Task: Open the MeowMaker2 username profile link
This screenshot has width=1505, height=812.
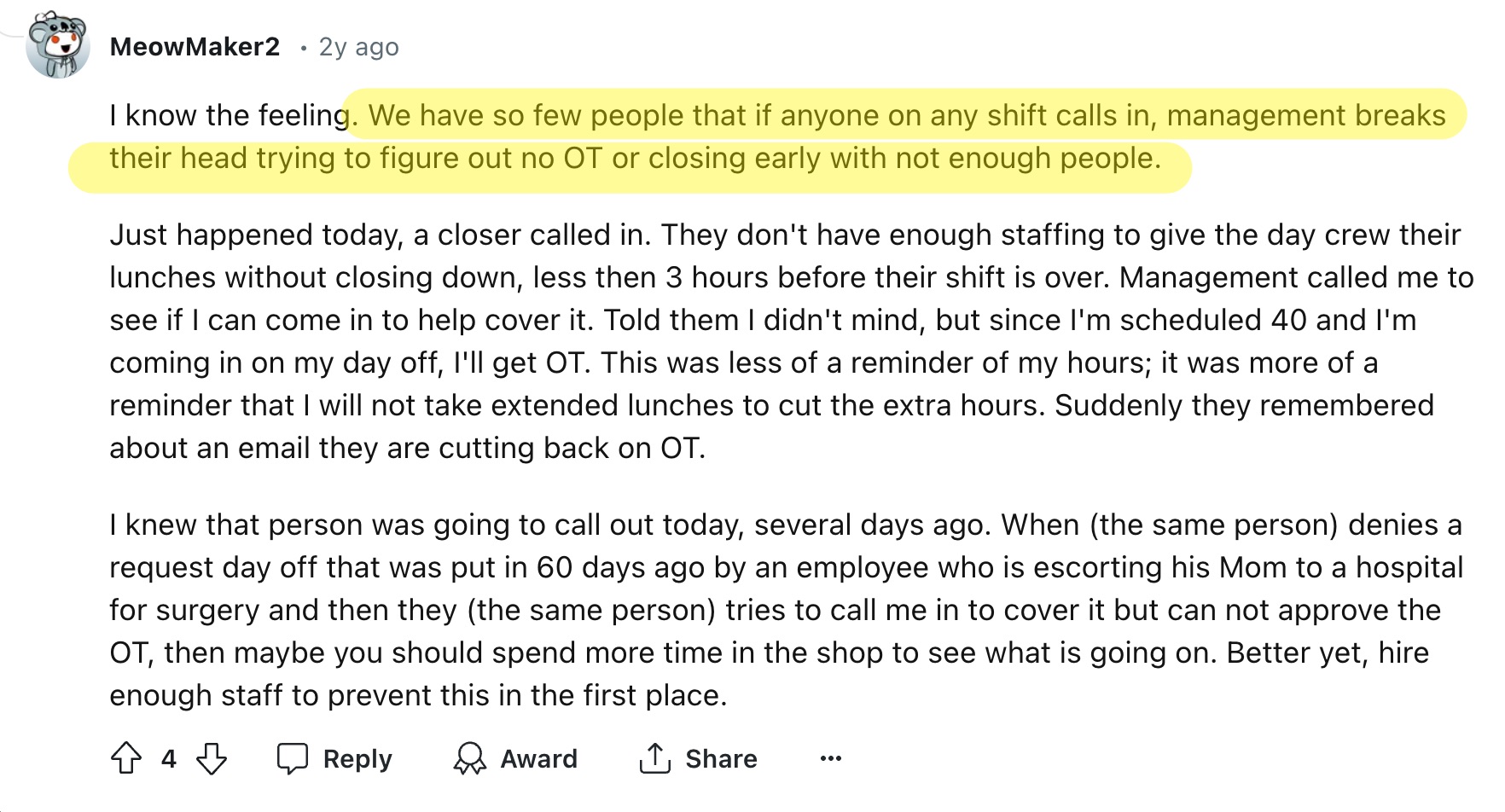Action: [195, 47]
